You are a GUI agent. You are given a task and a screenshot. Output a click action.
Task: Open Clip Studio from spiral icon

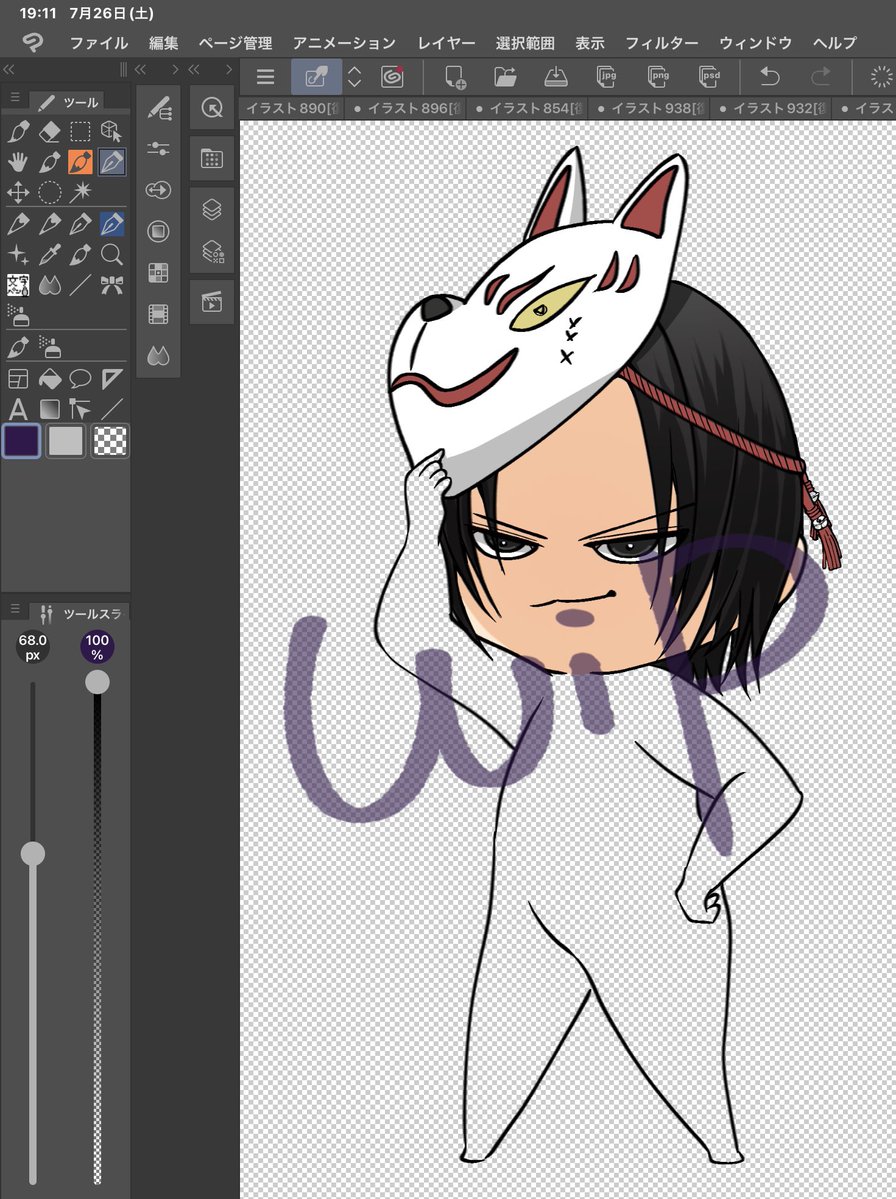click(x=392, y=76)
